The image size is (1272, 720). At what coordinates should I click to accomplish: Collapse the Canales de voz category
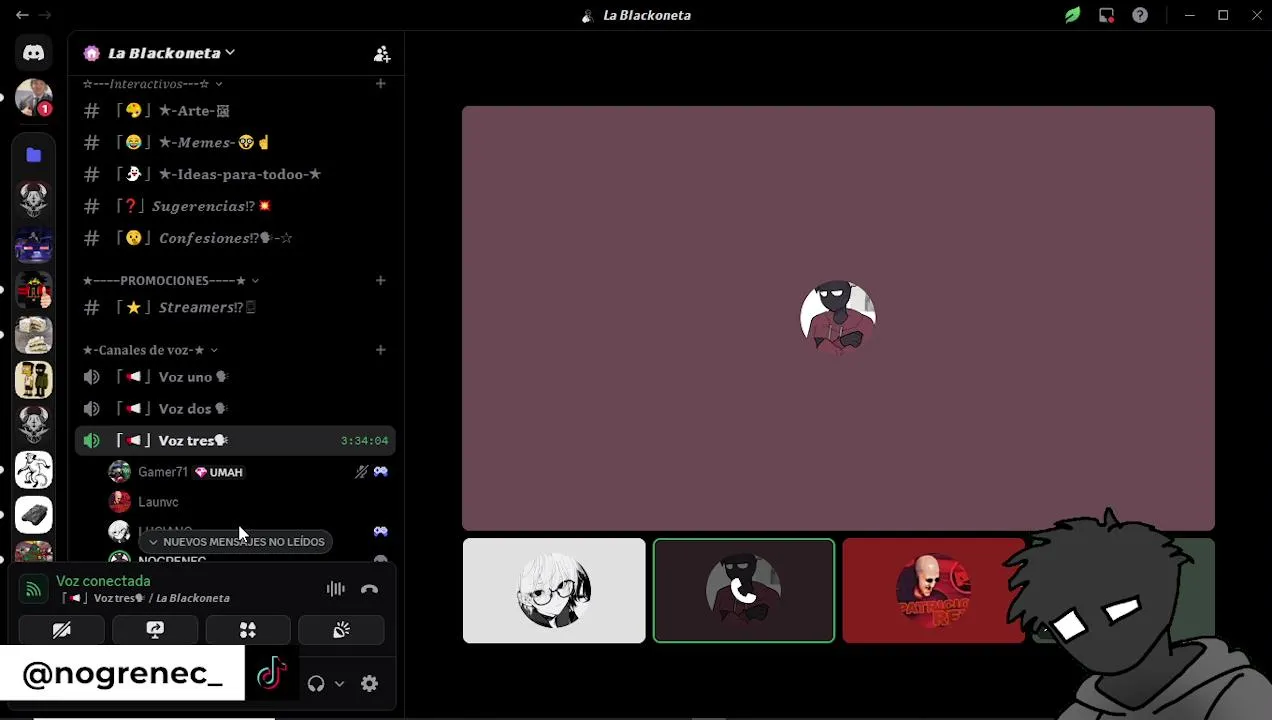pos(150,350)
